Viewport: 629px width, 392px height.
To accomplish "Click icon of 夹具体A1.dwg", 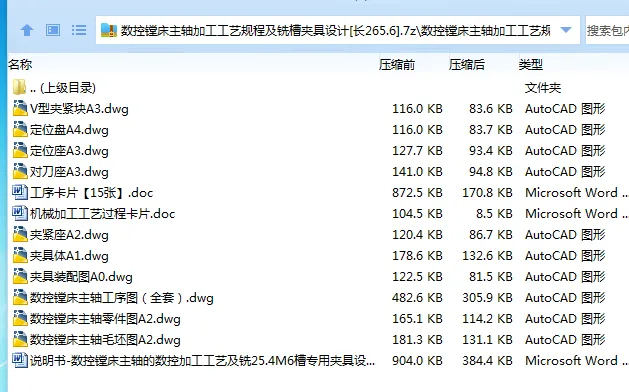I will tap(20, 255).
